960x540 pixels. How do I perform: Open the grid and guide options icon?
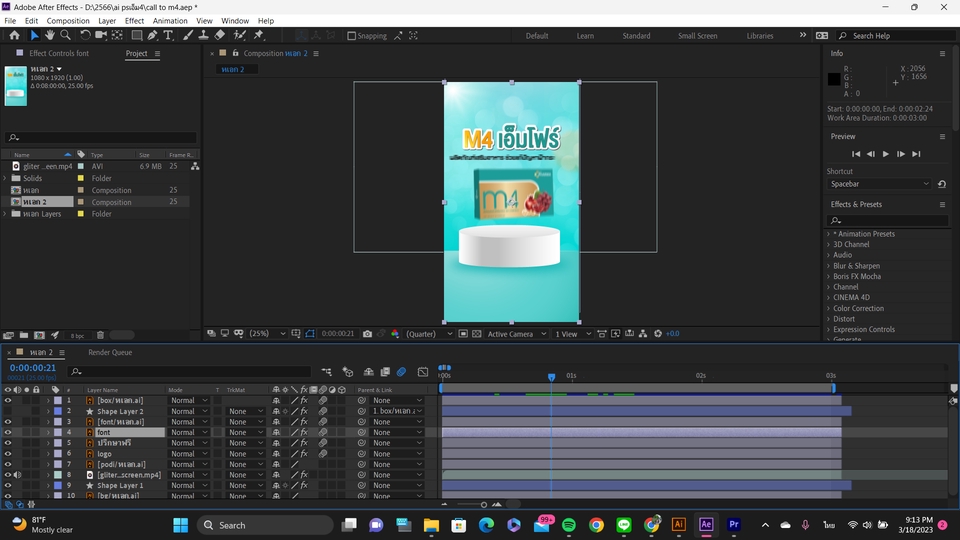pyautogui.click(x=296, y=334)
